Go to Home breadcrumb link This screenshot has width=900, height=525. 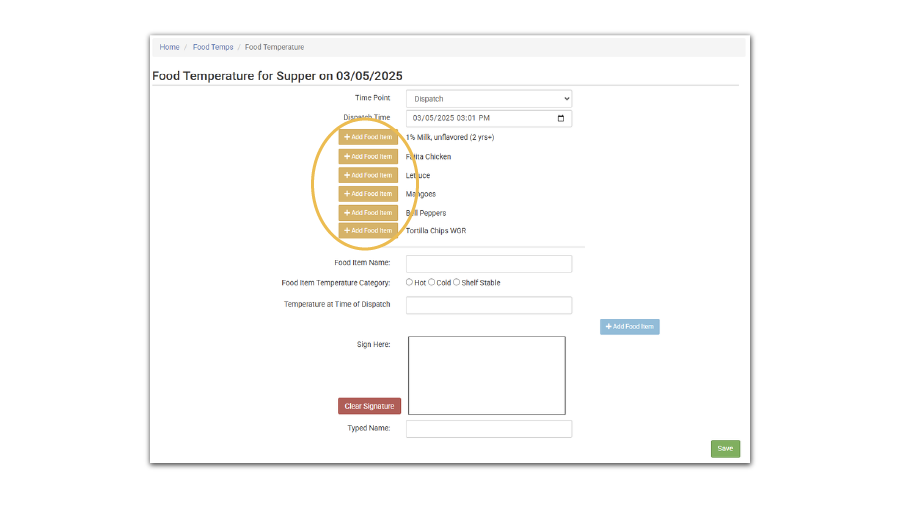[x=169, y=47]
